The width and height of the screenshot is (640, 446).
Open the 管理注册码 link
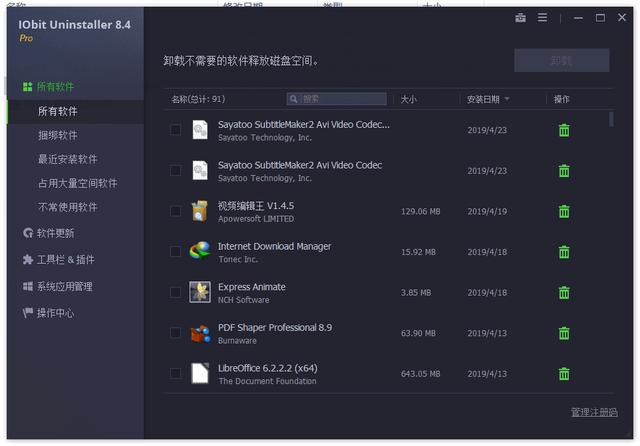click(x=594, y=412)
